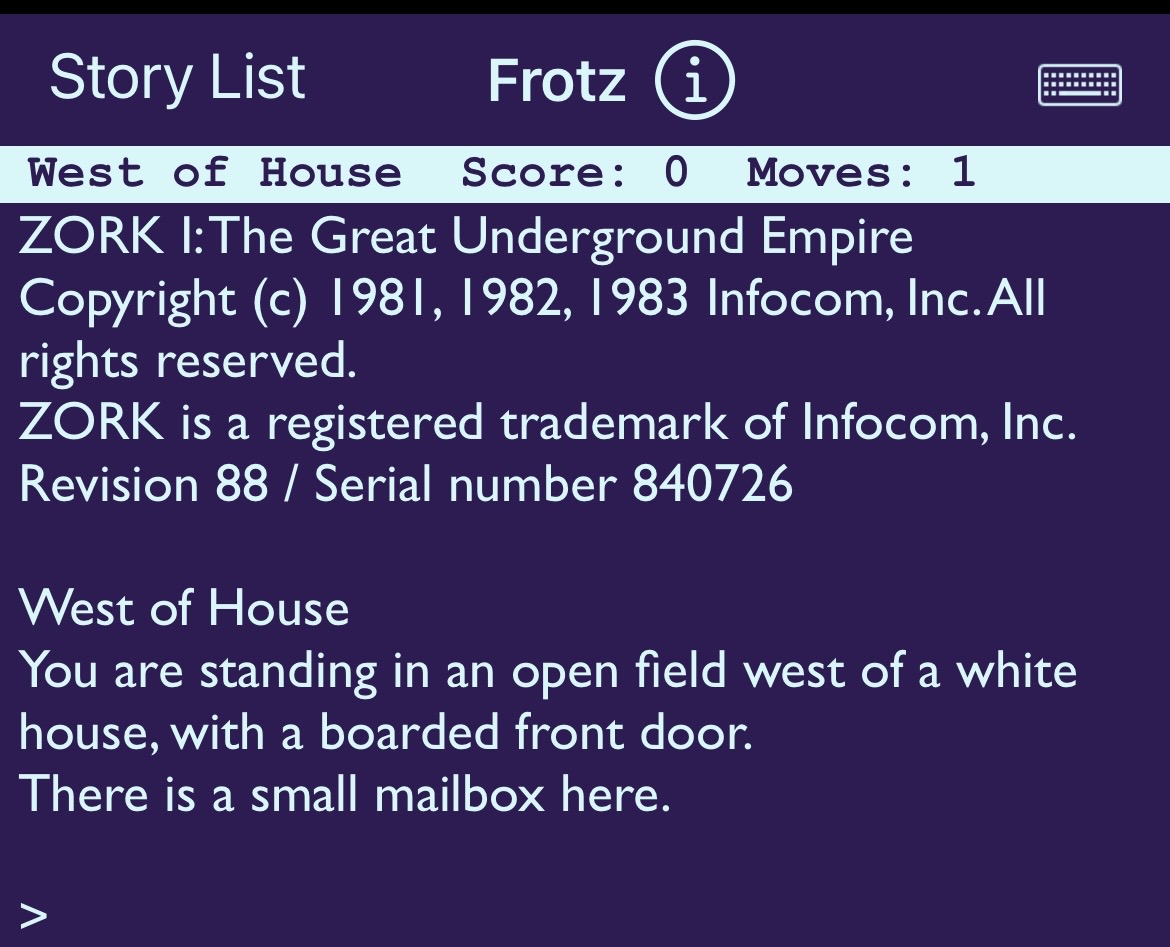
Task: Tap the ZORK registered trademark line
Action: [548, 423]
